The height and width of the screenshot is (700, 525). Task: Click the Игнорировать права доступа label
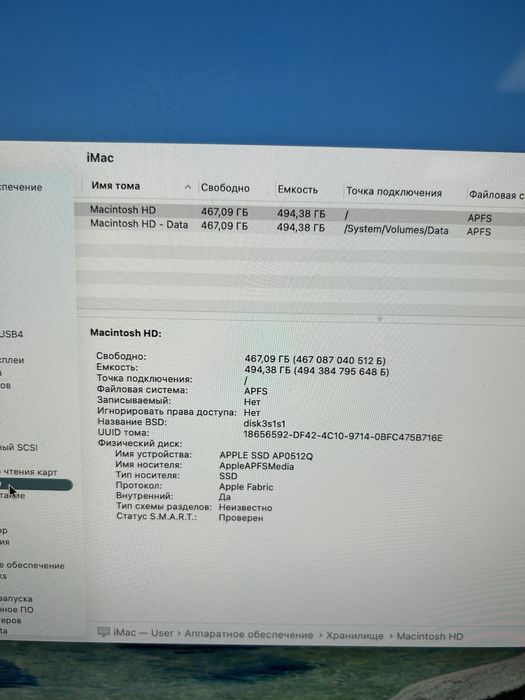pos(167,411)
